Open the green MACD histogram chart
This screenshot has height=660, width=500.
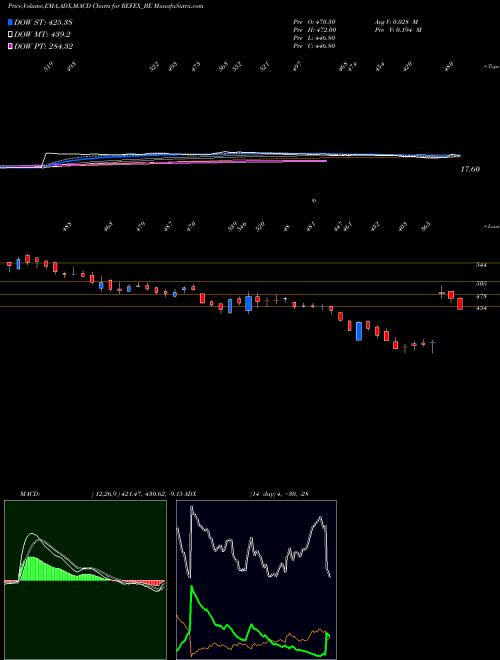click(x=85, y=580)
